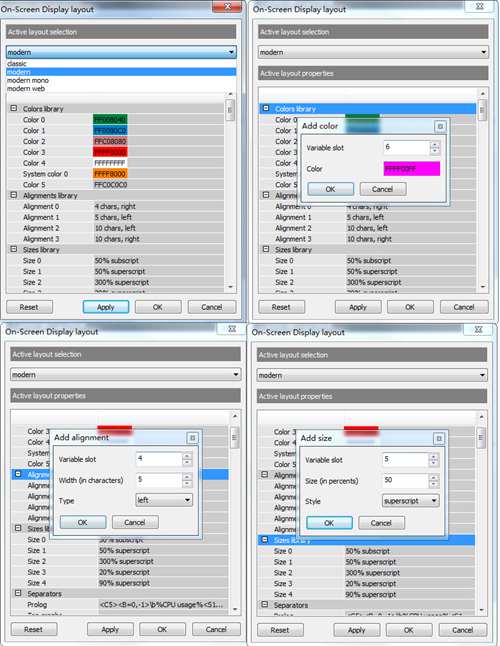This screenshot has width=500, height=646.
Task: Click OK in the Add color dialog
Action: [x=330, y=189]
